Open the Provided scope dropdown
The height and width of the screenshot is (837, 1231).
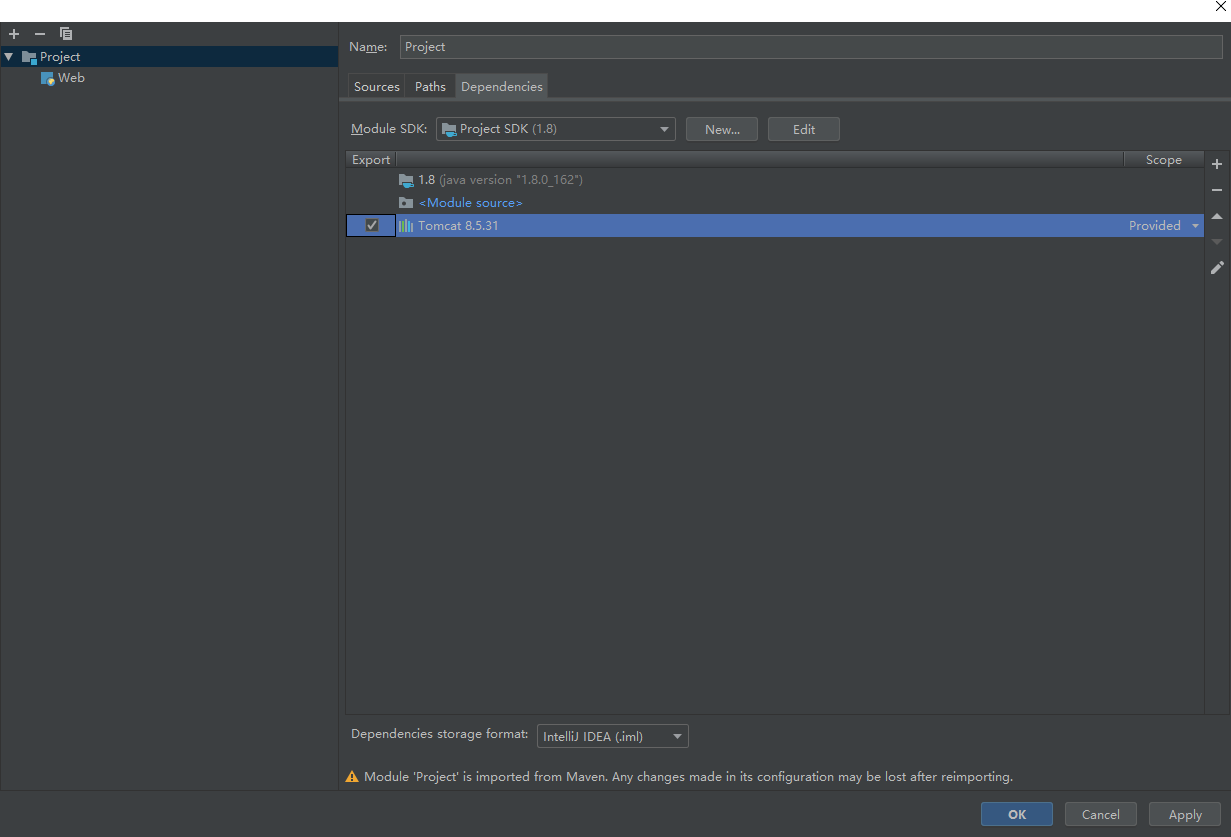(1164, 226)
